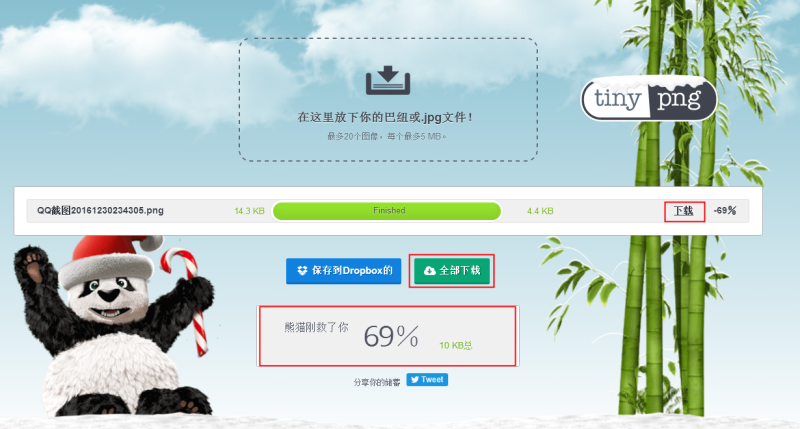Image resolution: width=800 pixels, height=429 pixels.
Task: Click cloud download icon on green button
Action: tap(430, 270)
